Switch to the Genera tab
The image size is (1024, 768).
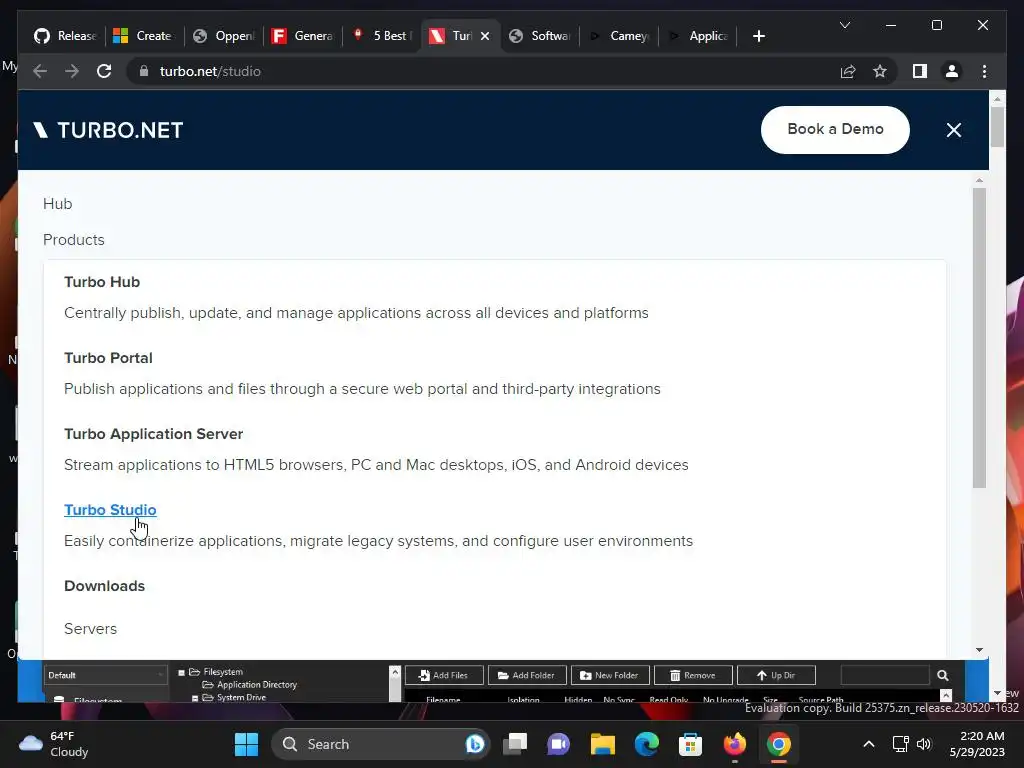302,36
